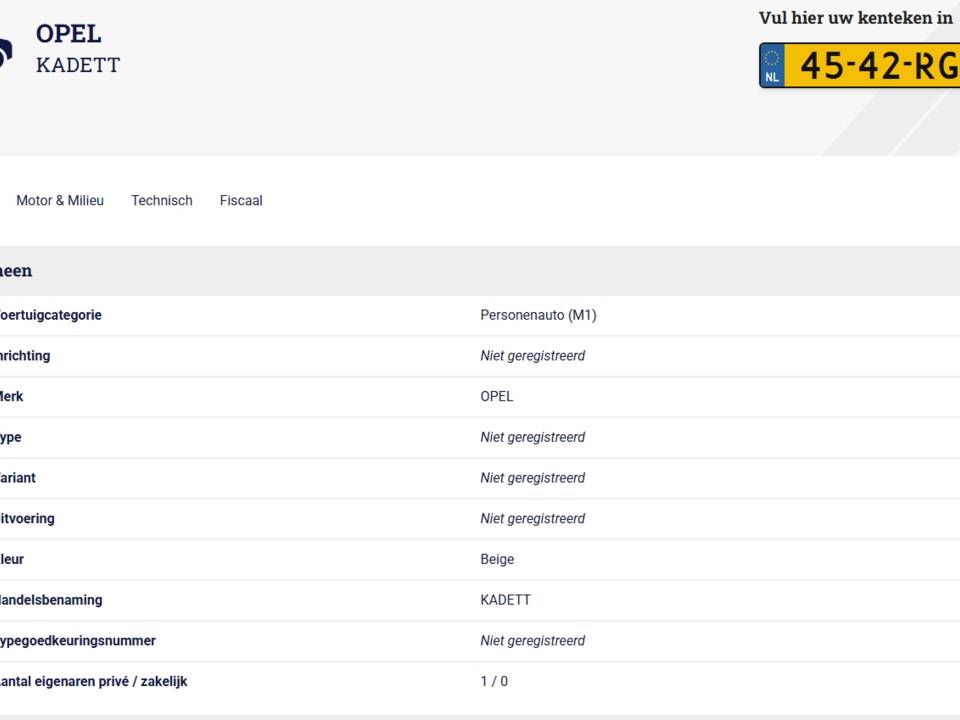This screenshot has height=720, width=960.
Task: Select the 'Personenauto (M1)' value
Action: [538, 315]
